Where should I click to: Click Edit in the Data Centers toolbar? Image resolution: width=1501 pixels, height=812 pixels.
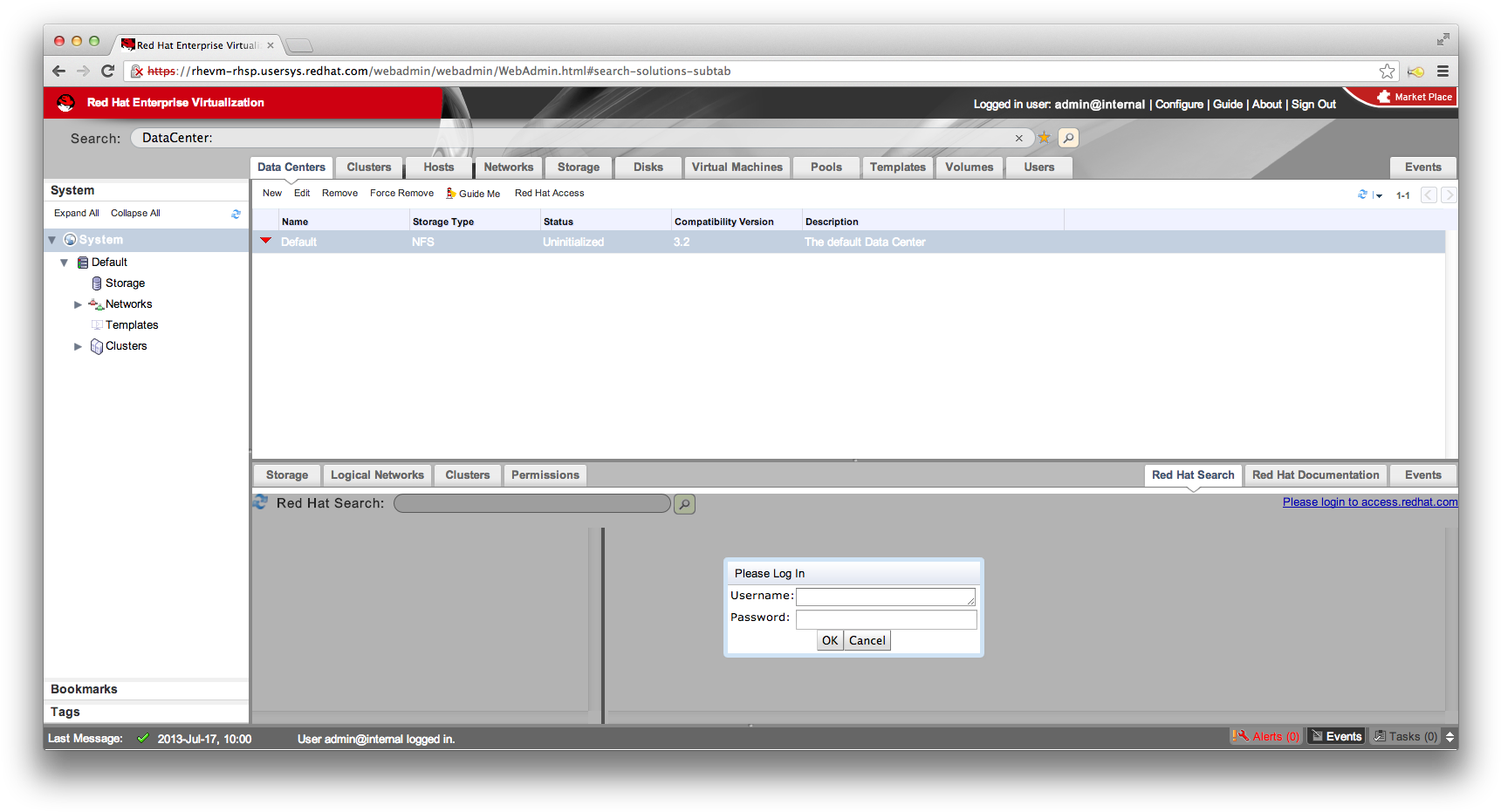pos(302,194)
